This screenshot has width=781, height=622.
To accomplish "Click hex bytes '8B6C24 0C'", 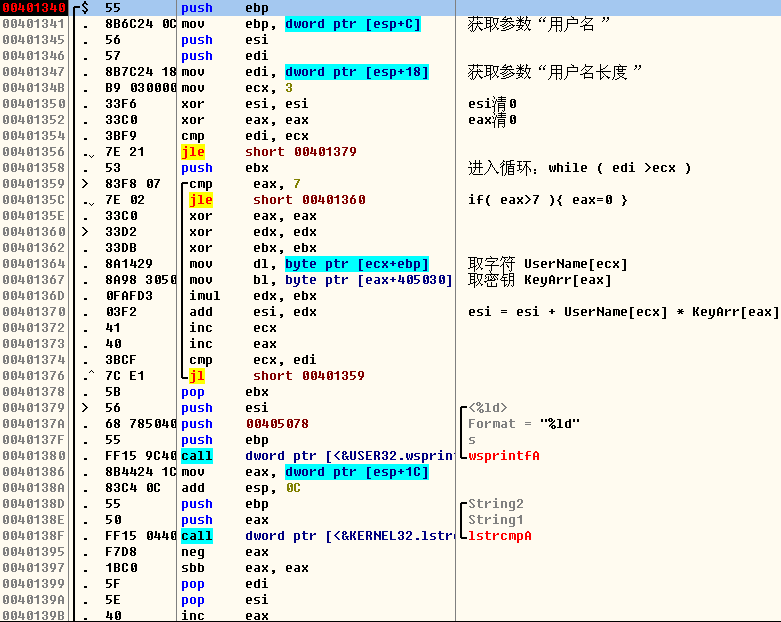I will click(140, 24).
